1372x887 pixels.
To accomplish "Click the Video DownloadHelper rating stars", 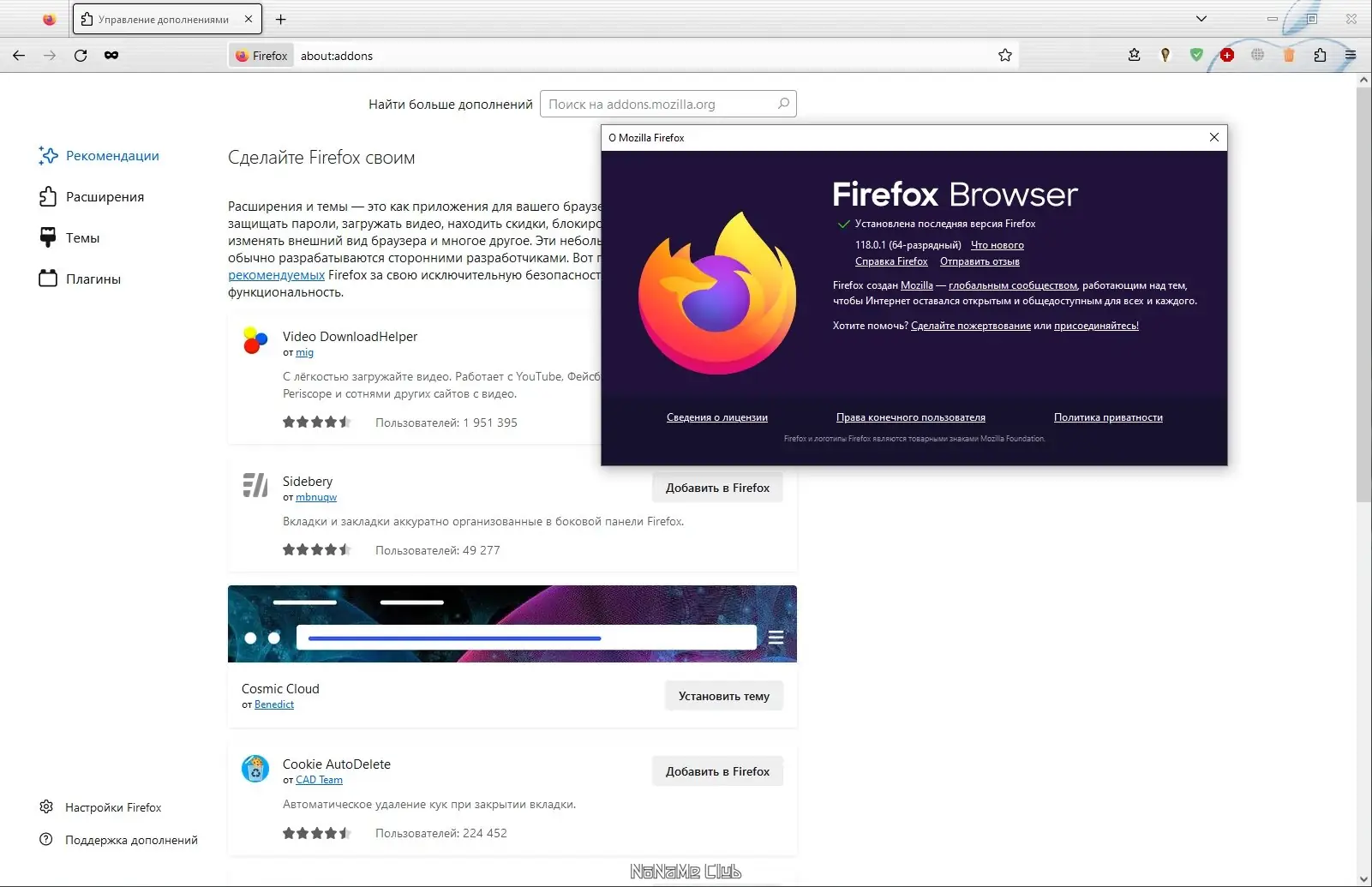I will pyautogui.click(x=317, y=423).
